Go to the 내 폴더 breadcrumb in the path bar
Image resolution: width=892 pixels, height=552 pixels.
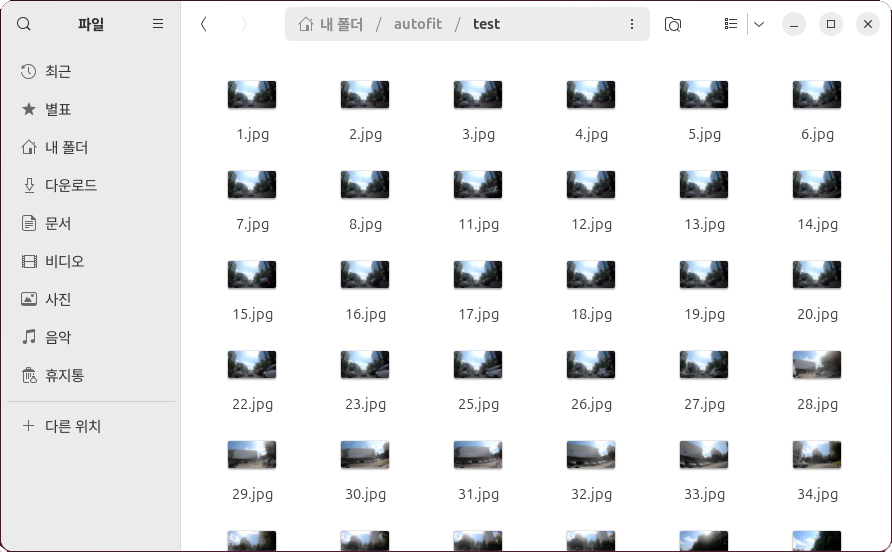(x=331, y=24)
